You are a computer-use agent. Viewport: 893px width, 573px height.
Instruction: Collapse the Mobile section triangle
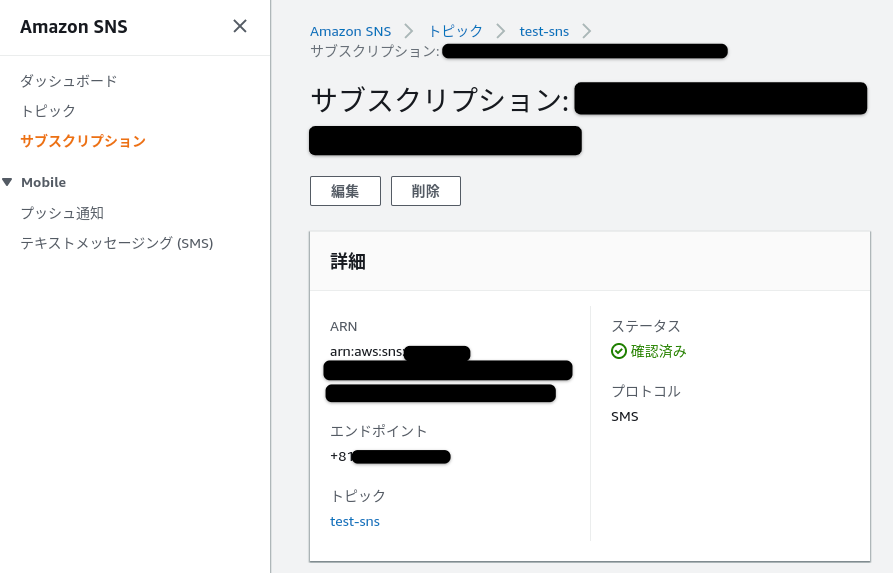click(x=7, y=182)
